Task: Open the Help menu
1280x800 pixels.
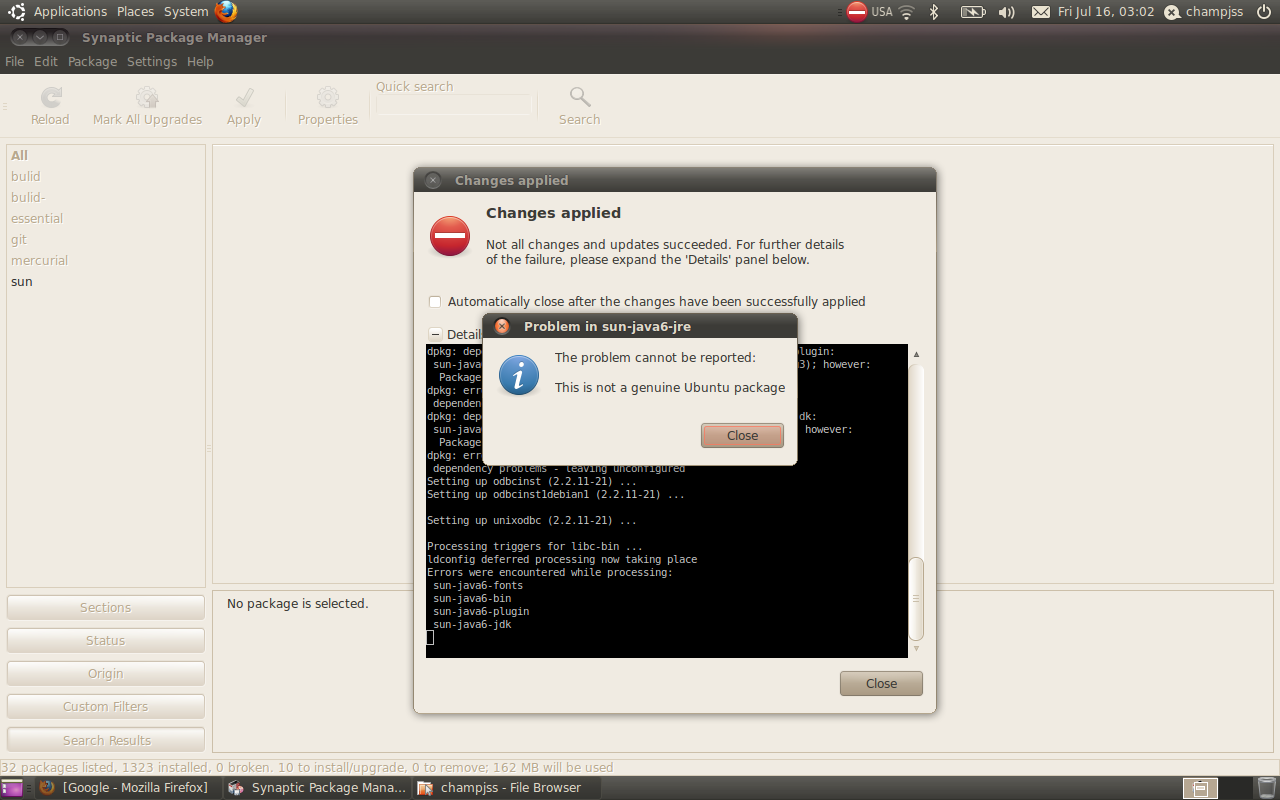Action: 200,62
